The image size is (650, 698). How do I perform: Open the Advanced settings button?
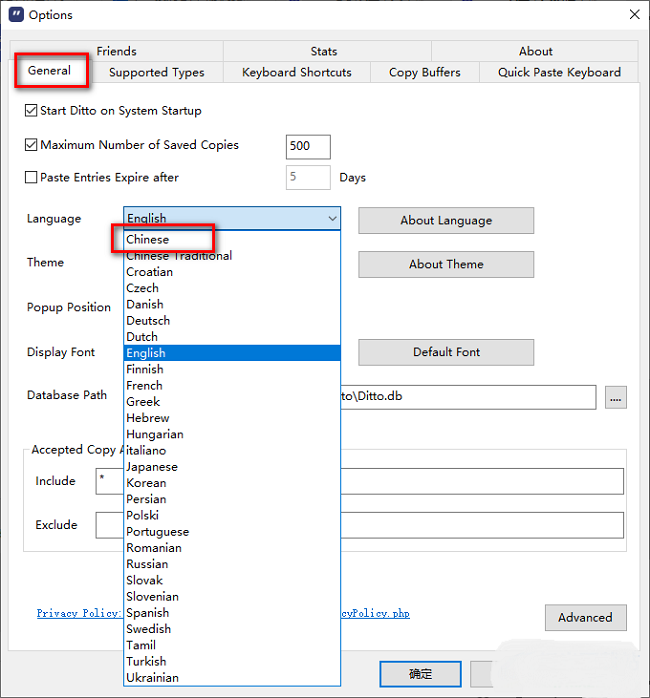click(x=585, y=617)
